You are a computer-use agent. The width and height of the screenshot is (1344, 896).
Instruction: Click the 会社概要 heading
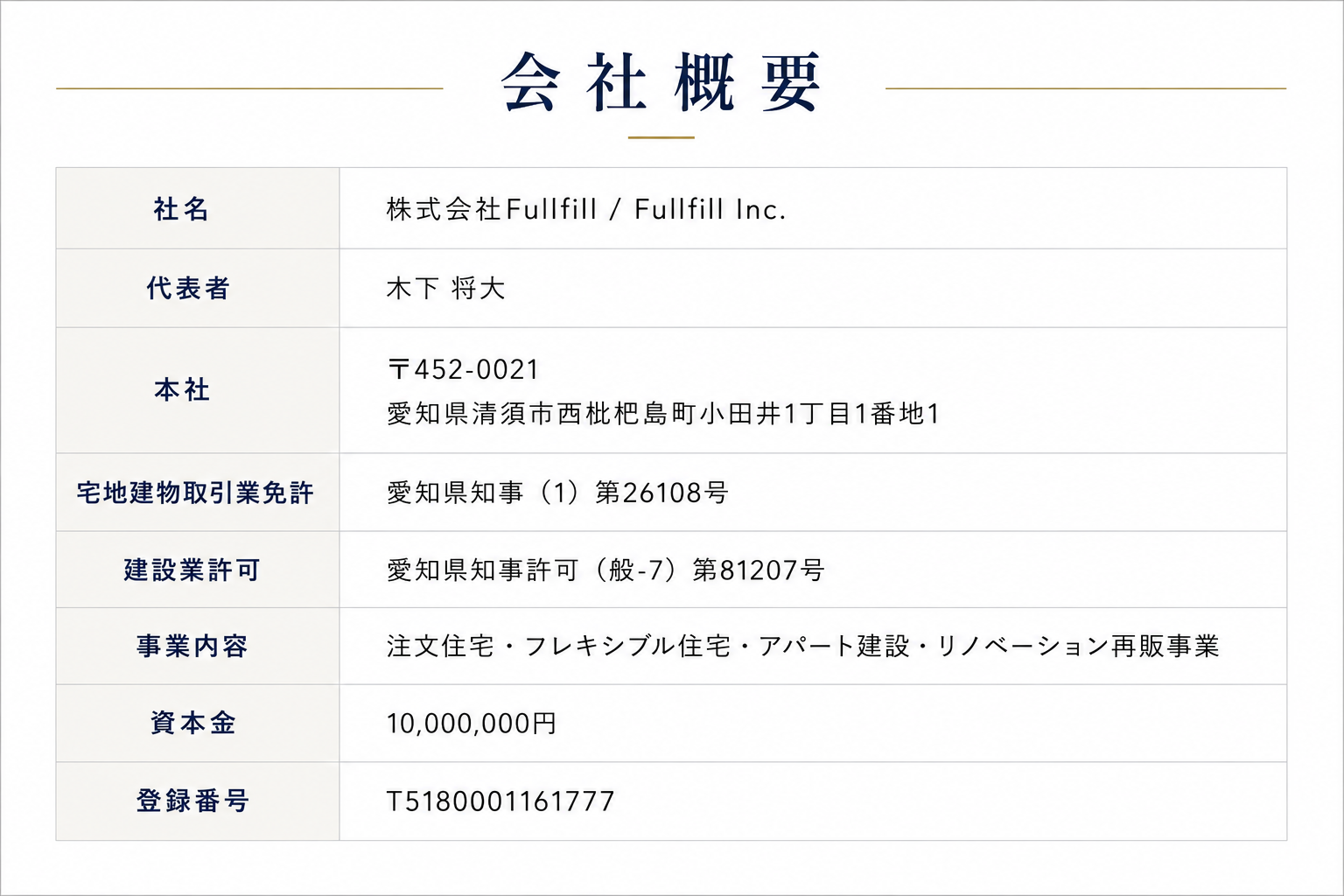[661, 82]
